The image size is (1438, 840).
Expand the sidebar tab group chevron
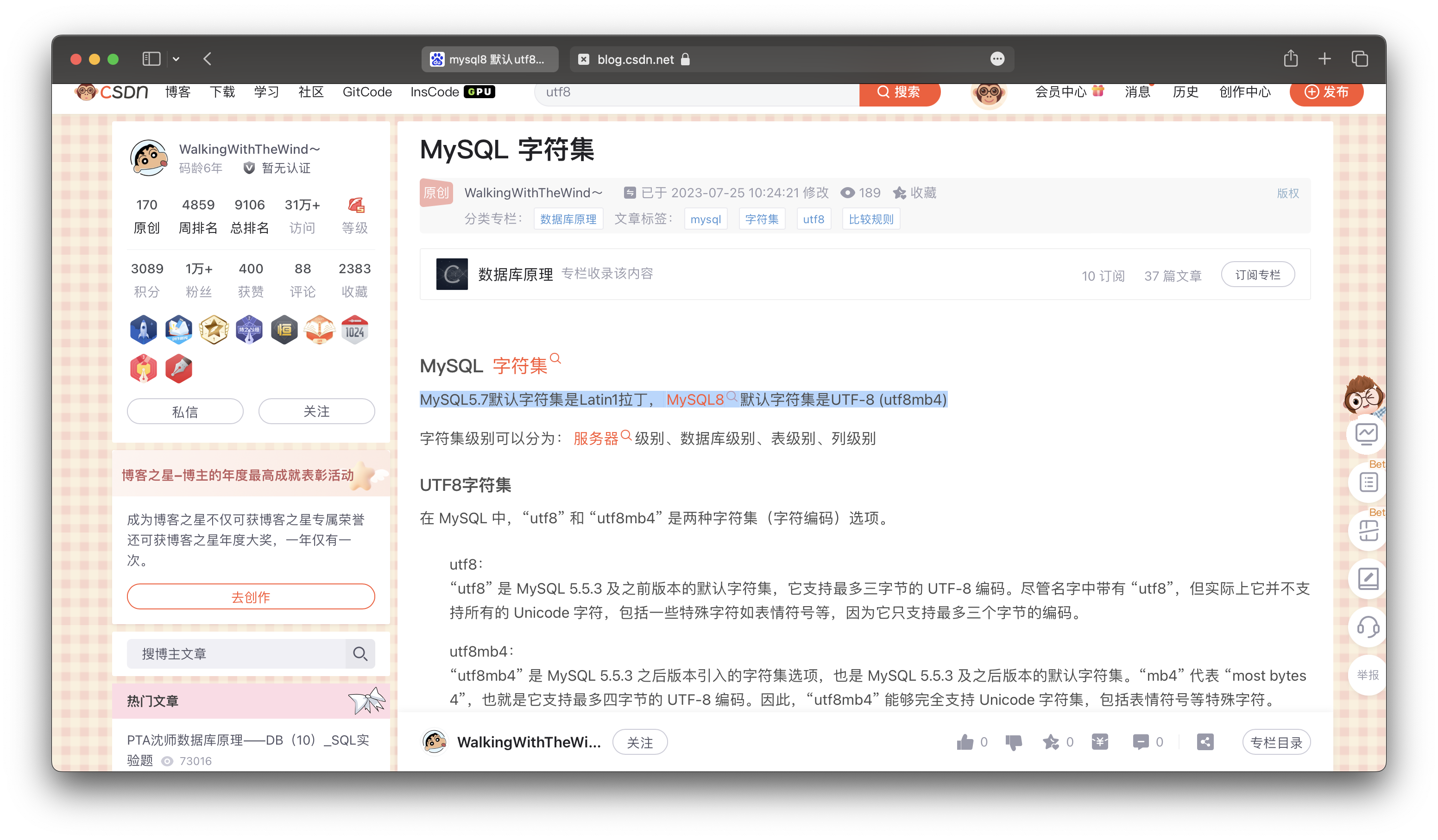click(x=177, y=59)
